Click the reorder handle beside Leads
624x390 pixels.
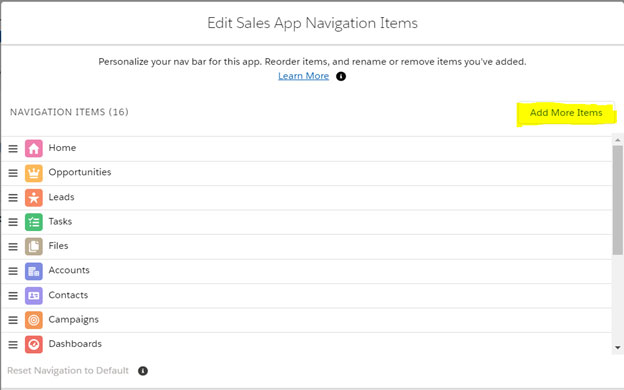[13, 197]
